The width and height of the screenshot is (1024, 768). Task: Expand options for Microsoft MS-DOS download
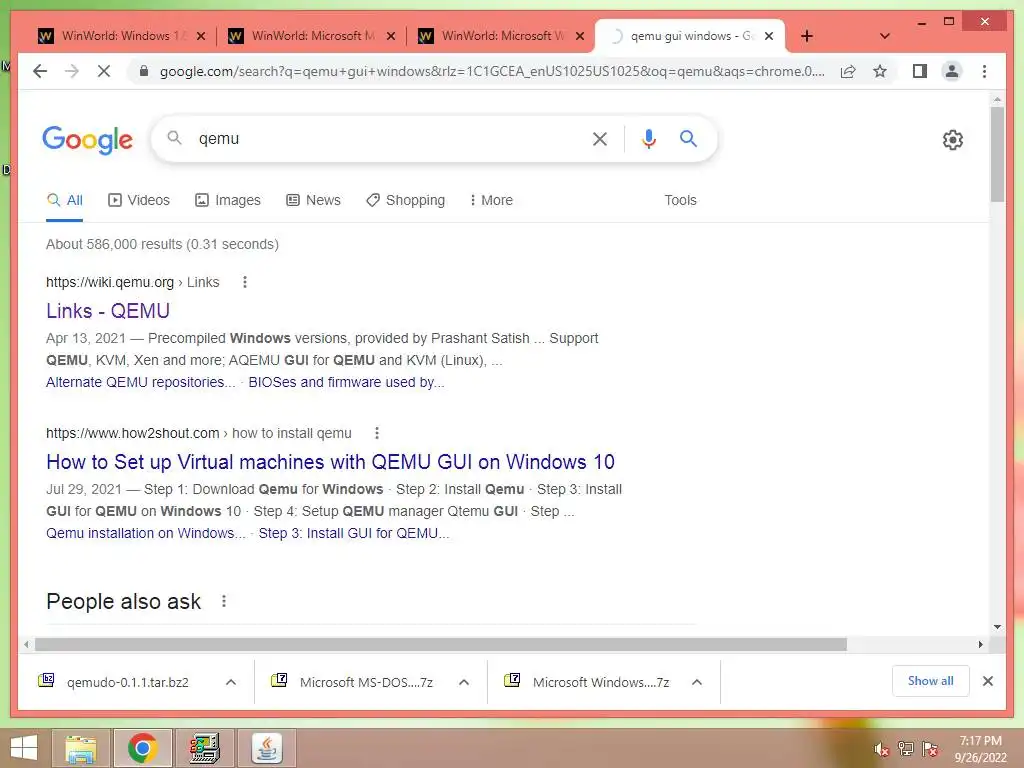click(464, 682)
